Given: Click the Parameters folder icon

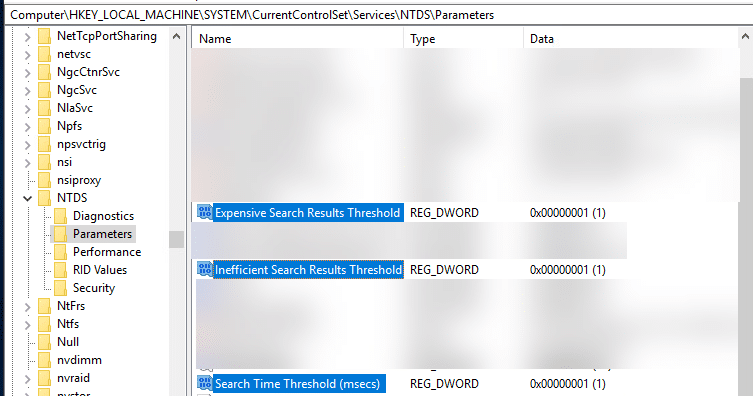Looking at the screenshot, I should click(x=61, y=234).
